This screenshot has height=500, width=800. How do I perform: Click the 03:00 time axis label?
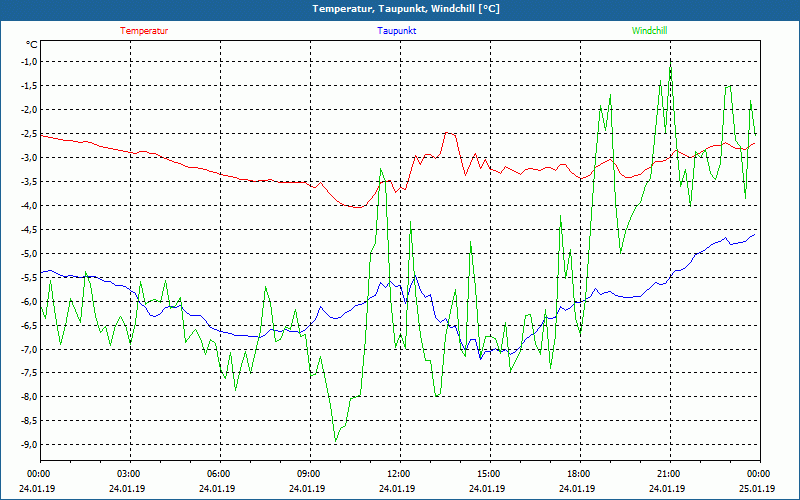point(128,474)
